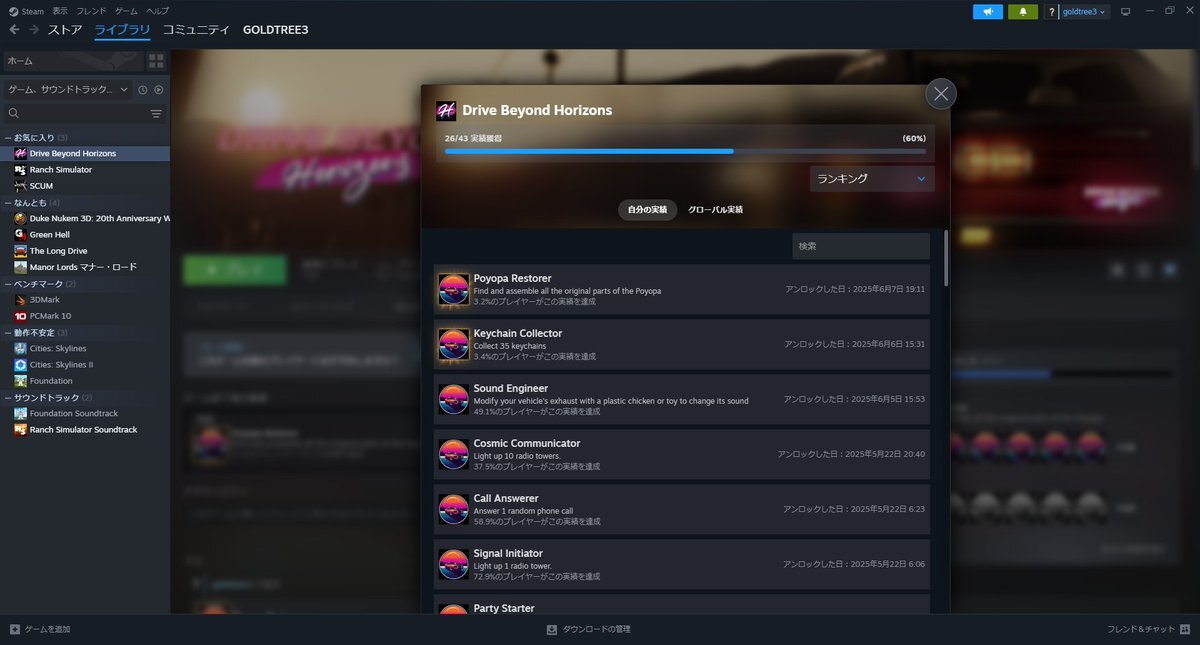The height and width of the screenshot is (645, 1200).
Task: Go to the コミュニティ section
Action: (196, 30)
